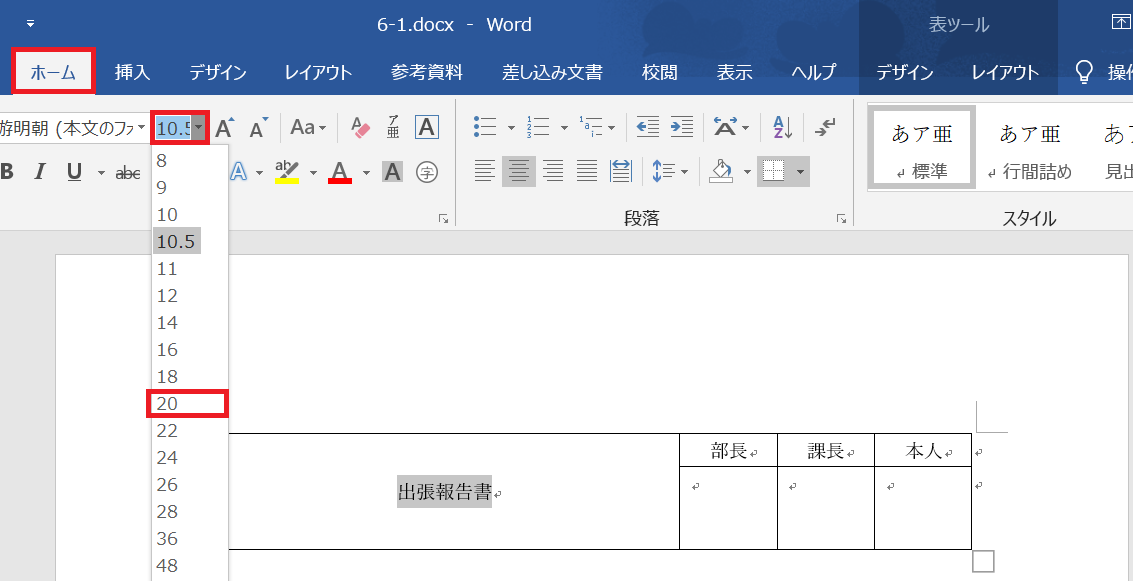Toggle Strikethrough formatting
The width and height of the screenshot is (1133, 581).
point(128,173)
